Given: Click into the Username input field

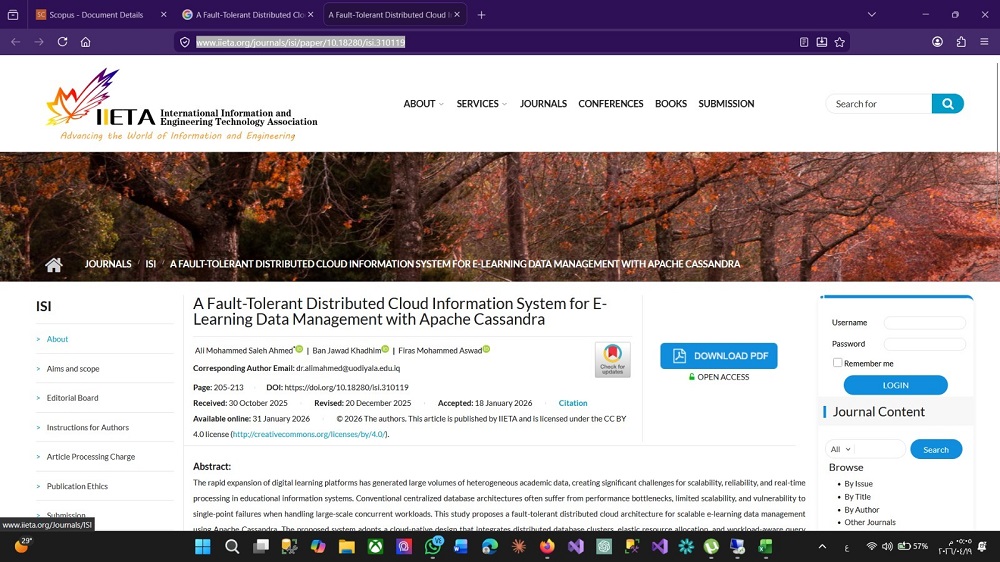Looking at the screenshot, I should pyautogui.click(x=924, y=323).
